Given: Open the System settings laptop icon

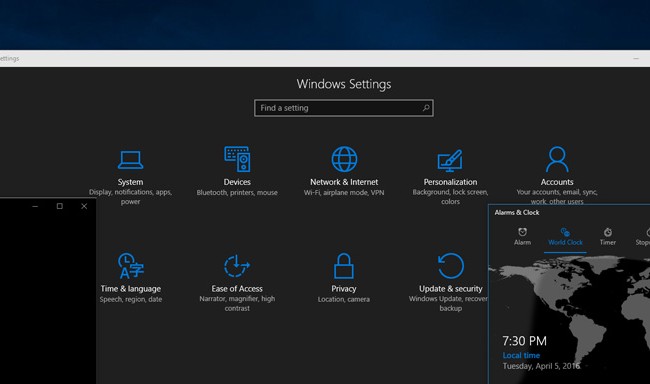Looking at the screenshot, I should pos(130,160).
